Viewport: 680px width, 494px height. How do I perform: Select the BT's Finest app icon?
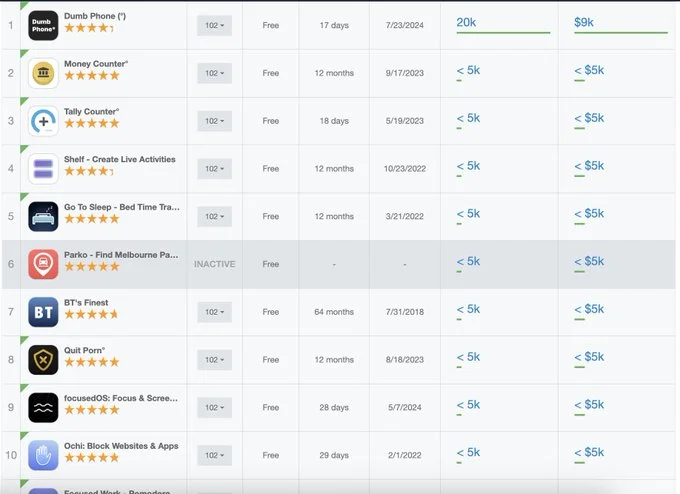(43, 312)
